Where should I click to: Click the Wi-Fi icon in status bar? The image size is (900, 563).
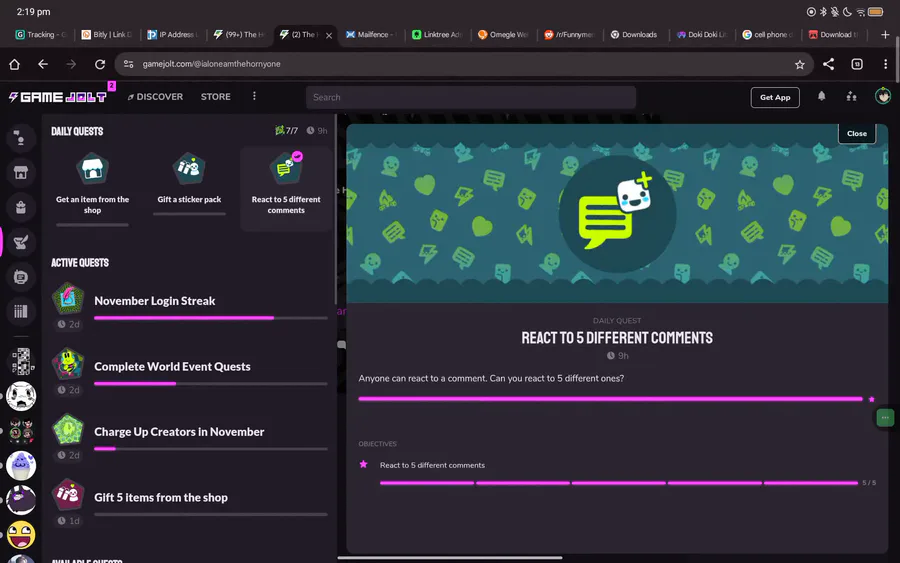click(x=860, y=12)
